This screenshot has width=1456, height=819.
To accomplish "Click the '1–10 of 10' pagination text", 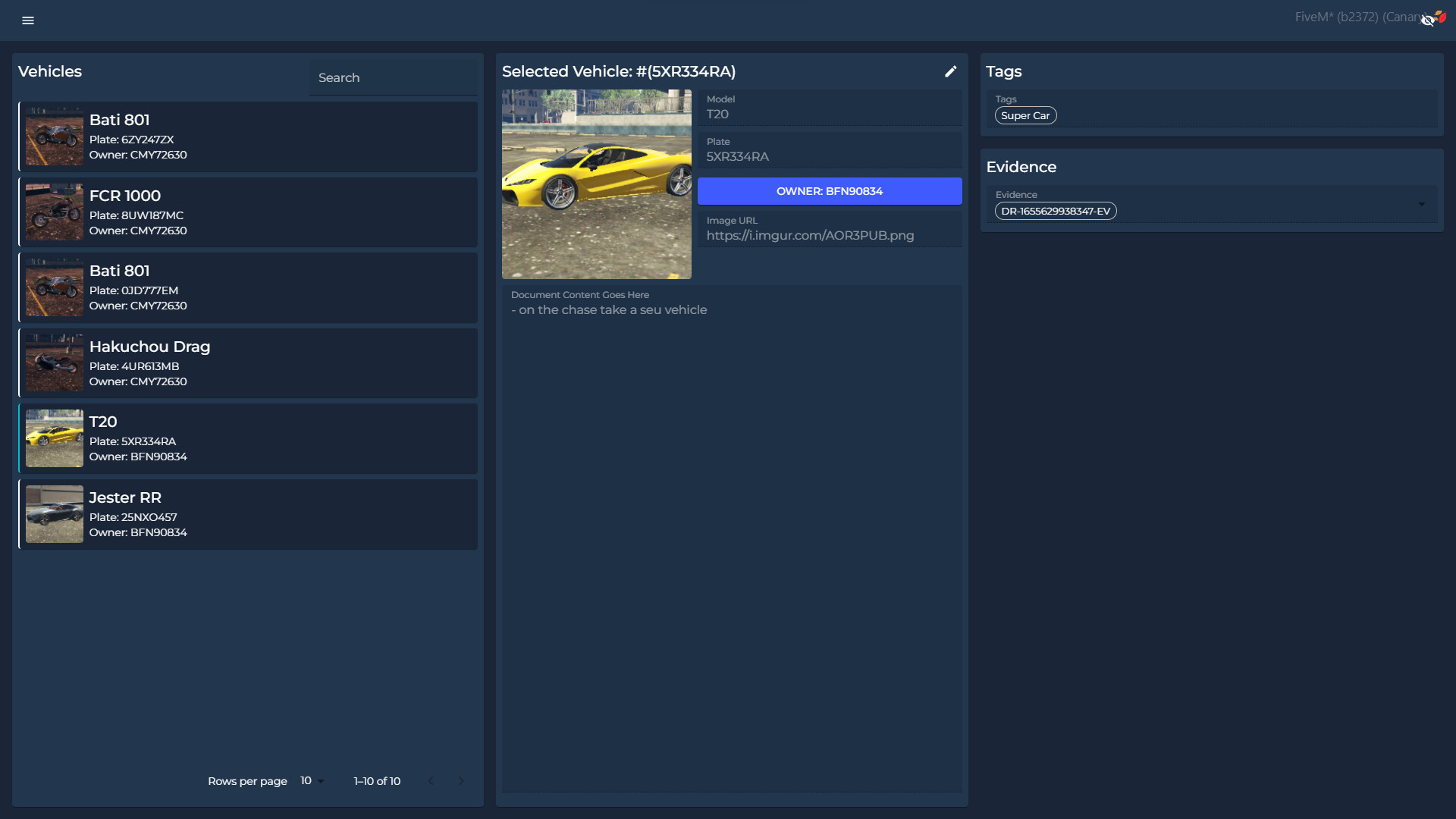I will pos(377,781).
